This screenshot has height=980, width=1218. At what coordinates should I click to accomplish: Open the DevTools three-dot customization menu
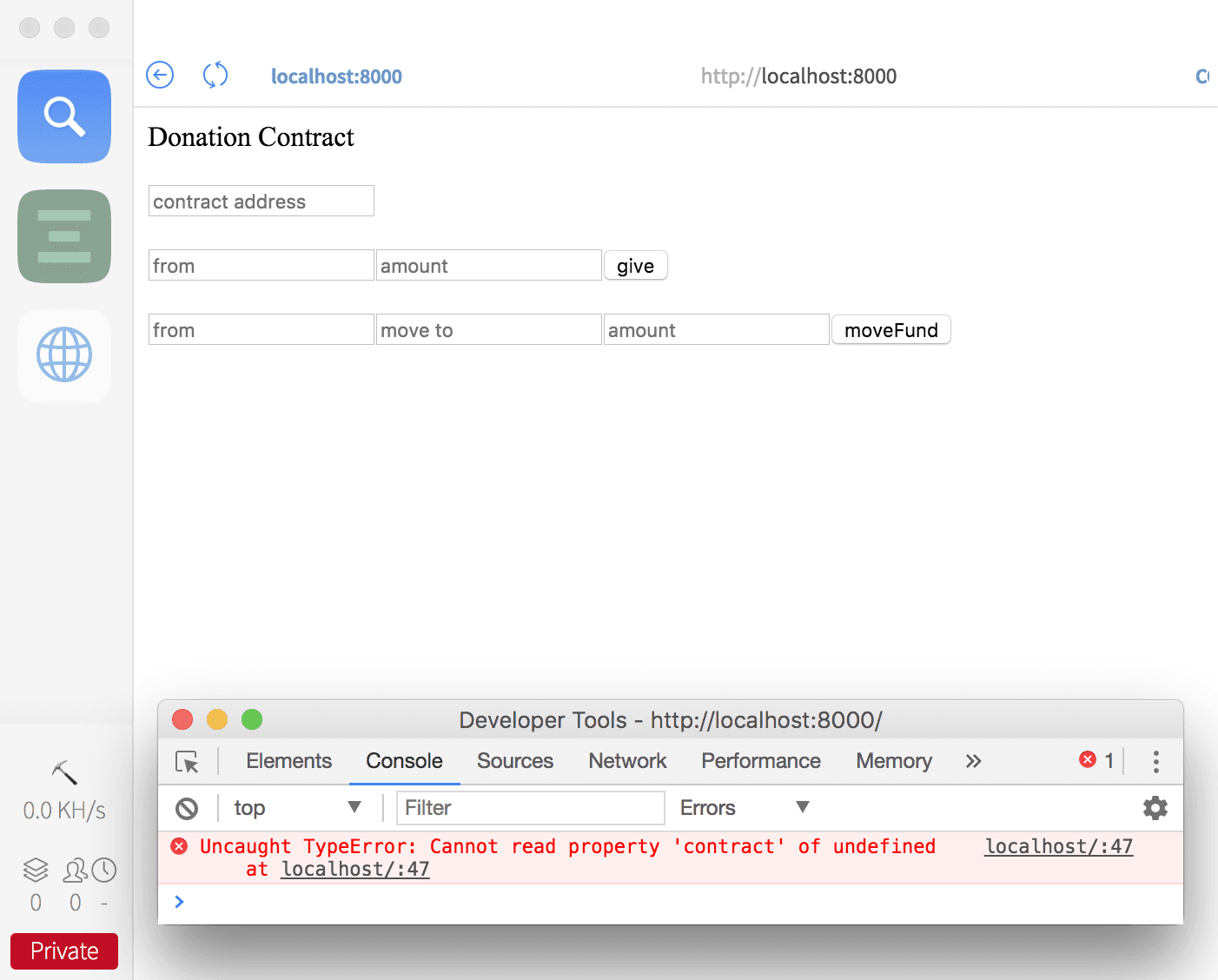coord(1156,761)
